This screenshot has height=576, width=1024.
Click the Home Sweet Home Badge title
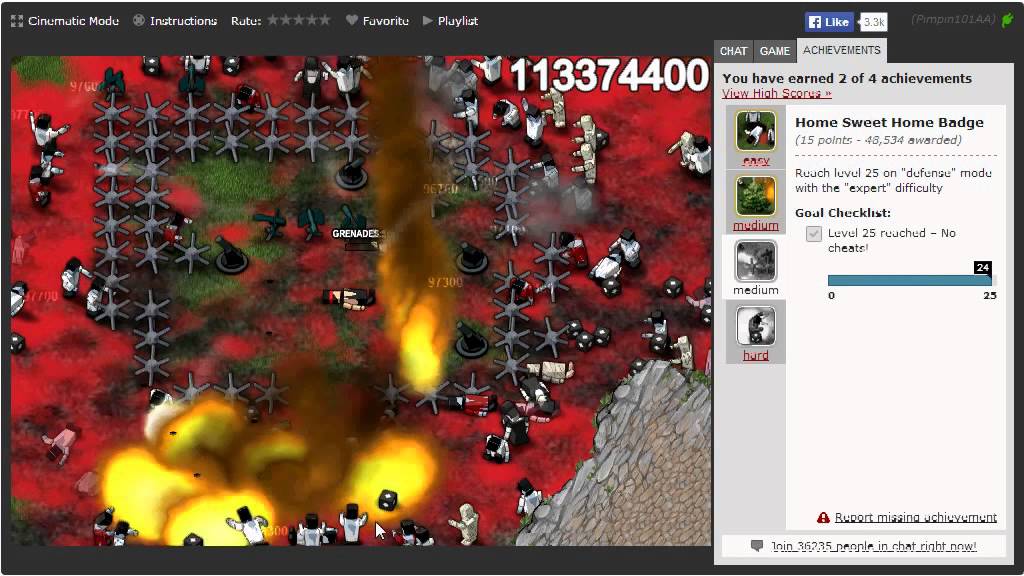889,122
